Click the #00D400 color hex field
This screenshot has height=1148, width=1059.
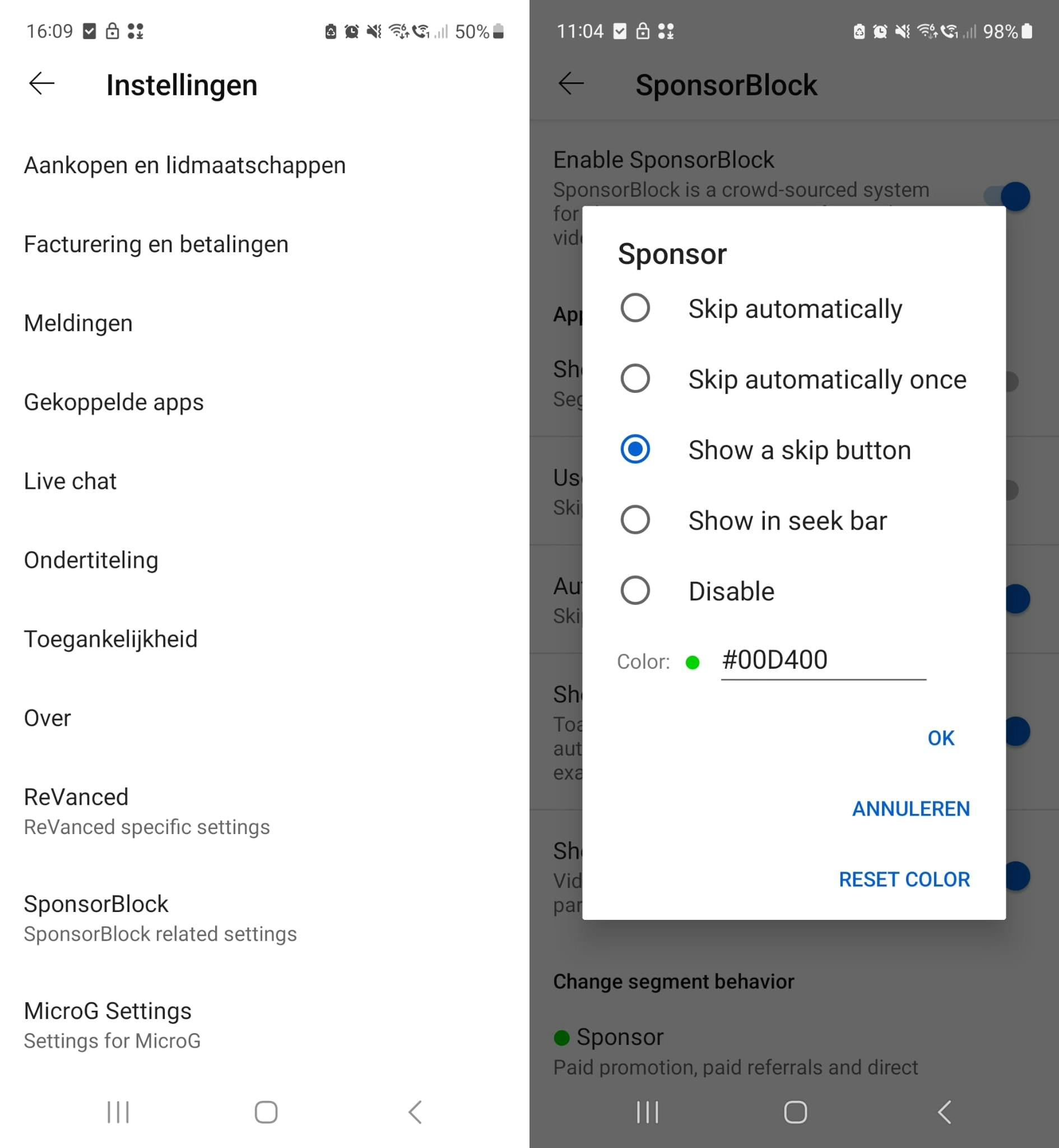[823, 660]
